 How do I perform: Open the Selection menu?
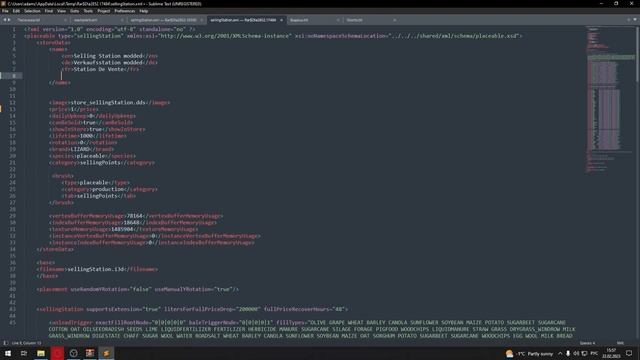(32, 11)
